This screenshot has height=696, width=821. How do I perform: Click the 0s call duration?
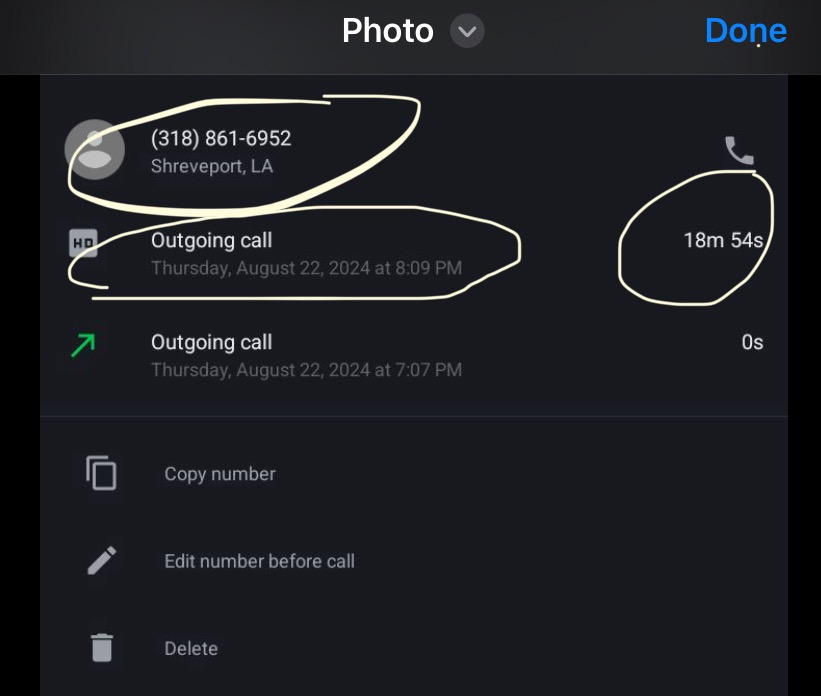coord(752,343)
